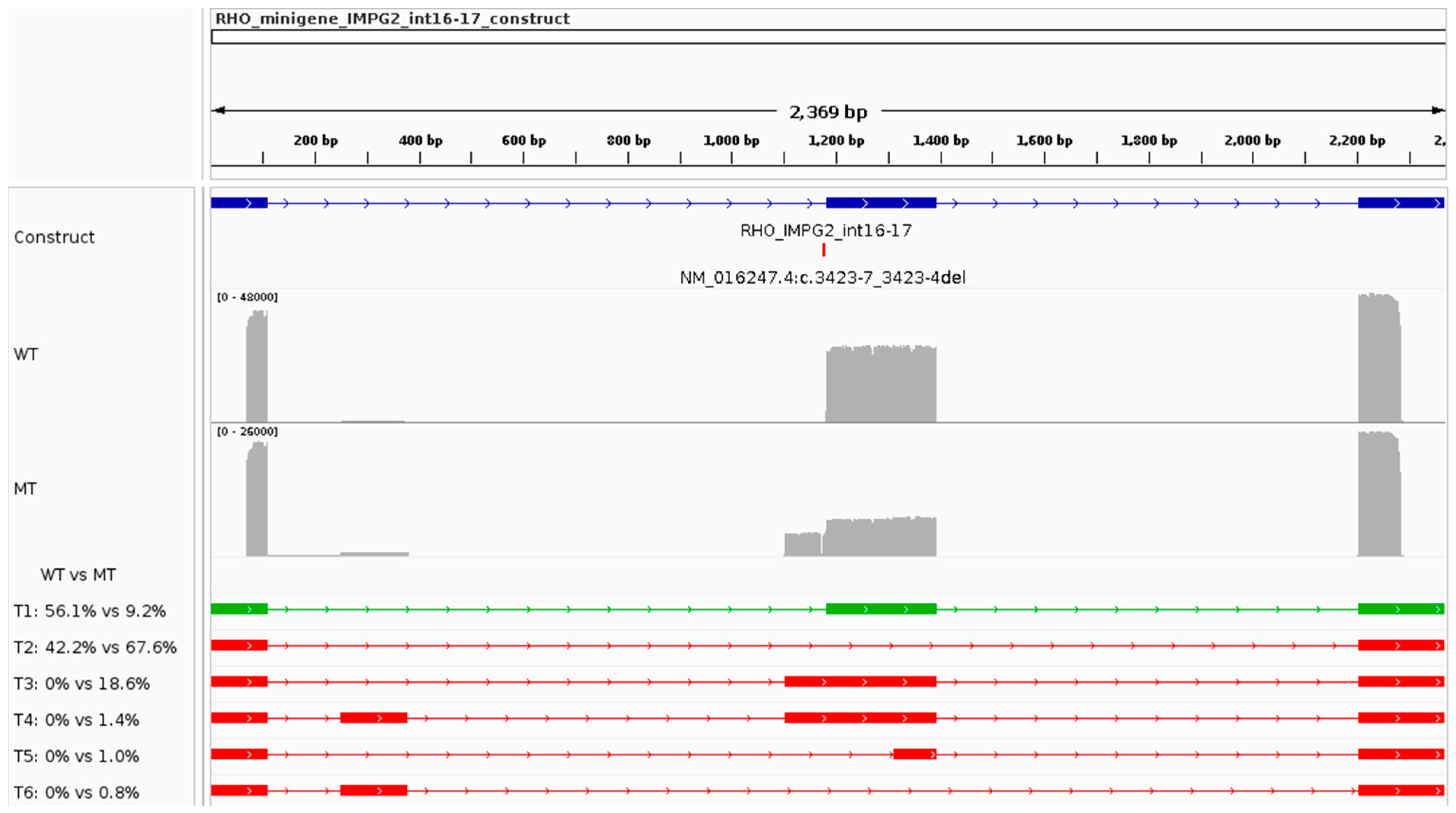Image resolution: width=1456 pixels, height=813 pixels.
Task: Click the T3: 0% vs 18.6% track name
Action: coord(82,683)
